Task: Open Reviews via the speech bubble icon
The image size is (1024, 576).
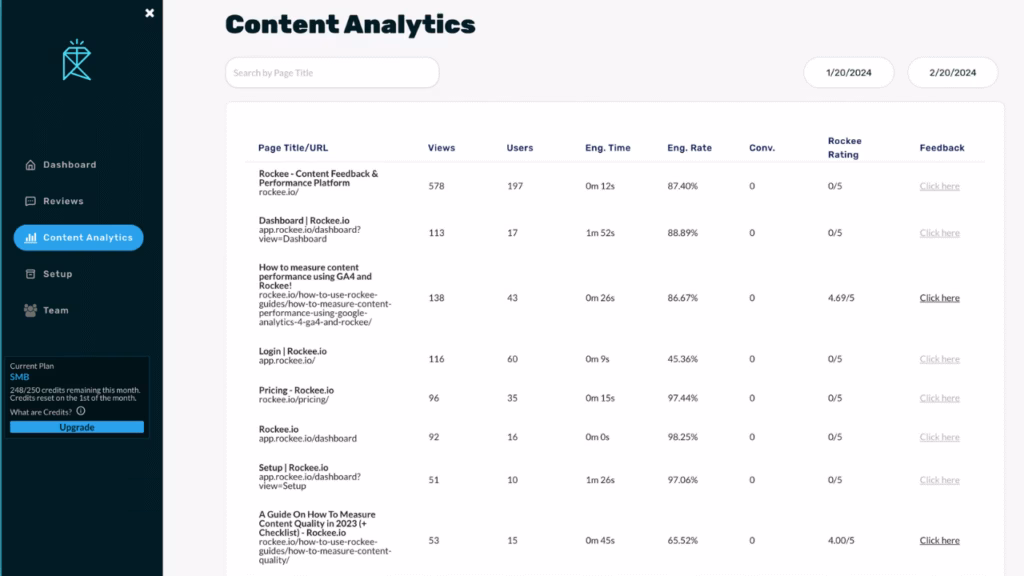Action: (31, 200)
